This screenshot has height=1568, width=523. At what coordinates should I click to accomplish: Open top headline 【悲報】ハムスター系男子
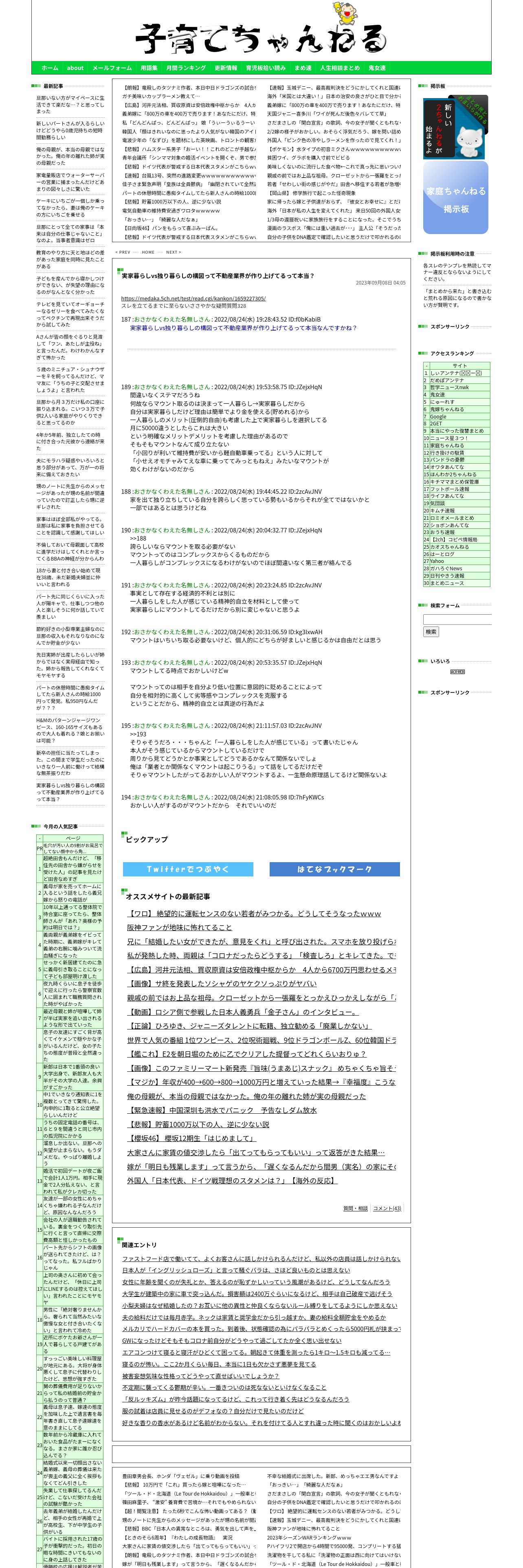click(x=189, y=149)
